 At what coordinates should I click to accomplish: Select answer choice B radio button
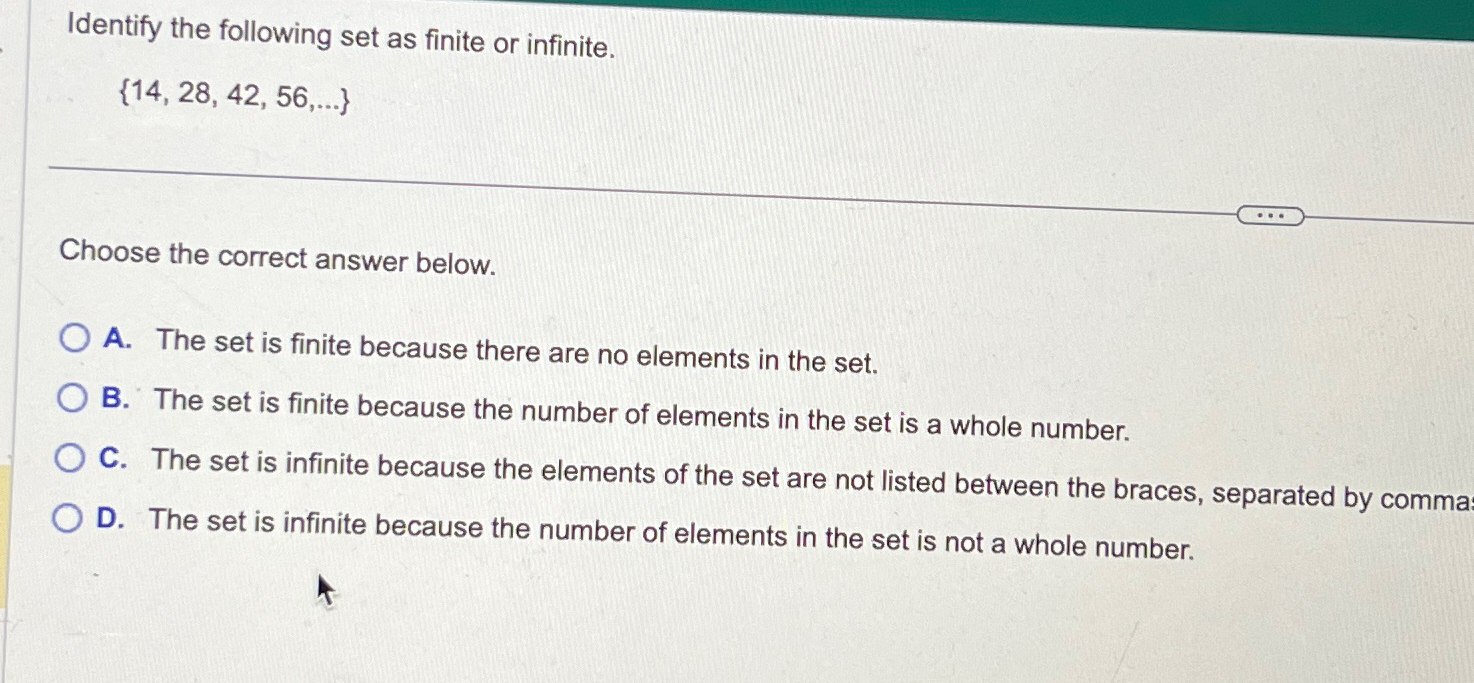click(x=72, y=398)
